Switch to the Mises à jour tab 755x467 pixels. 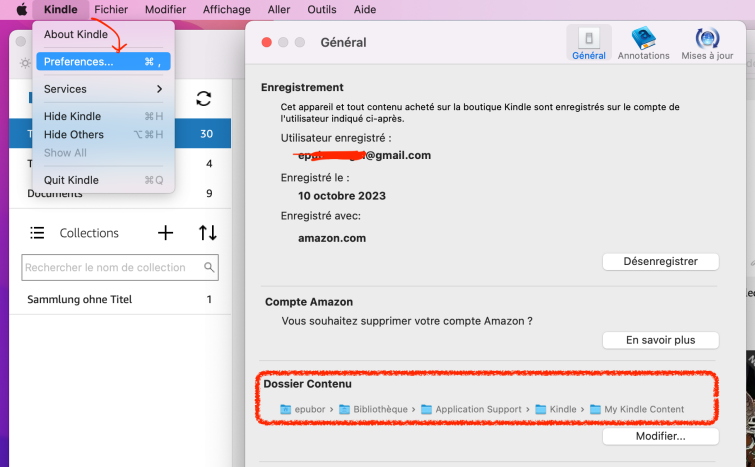coord(707,43)
